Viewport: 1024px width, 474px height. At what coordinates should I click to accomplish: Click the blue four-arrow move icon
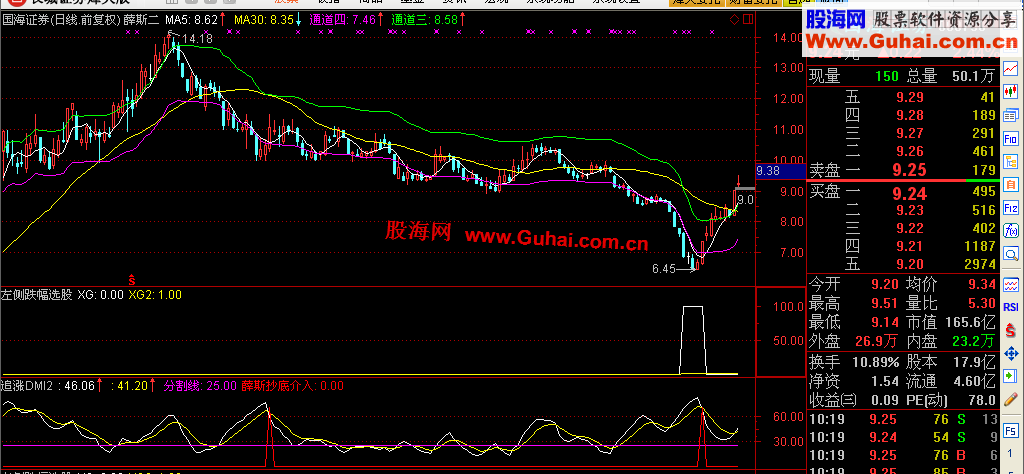1011,353
